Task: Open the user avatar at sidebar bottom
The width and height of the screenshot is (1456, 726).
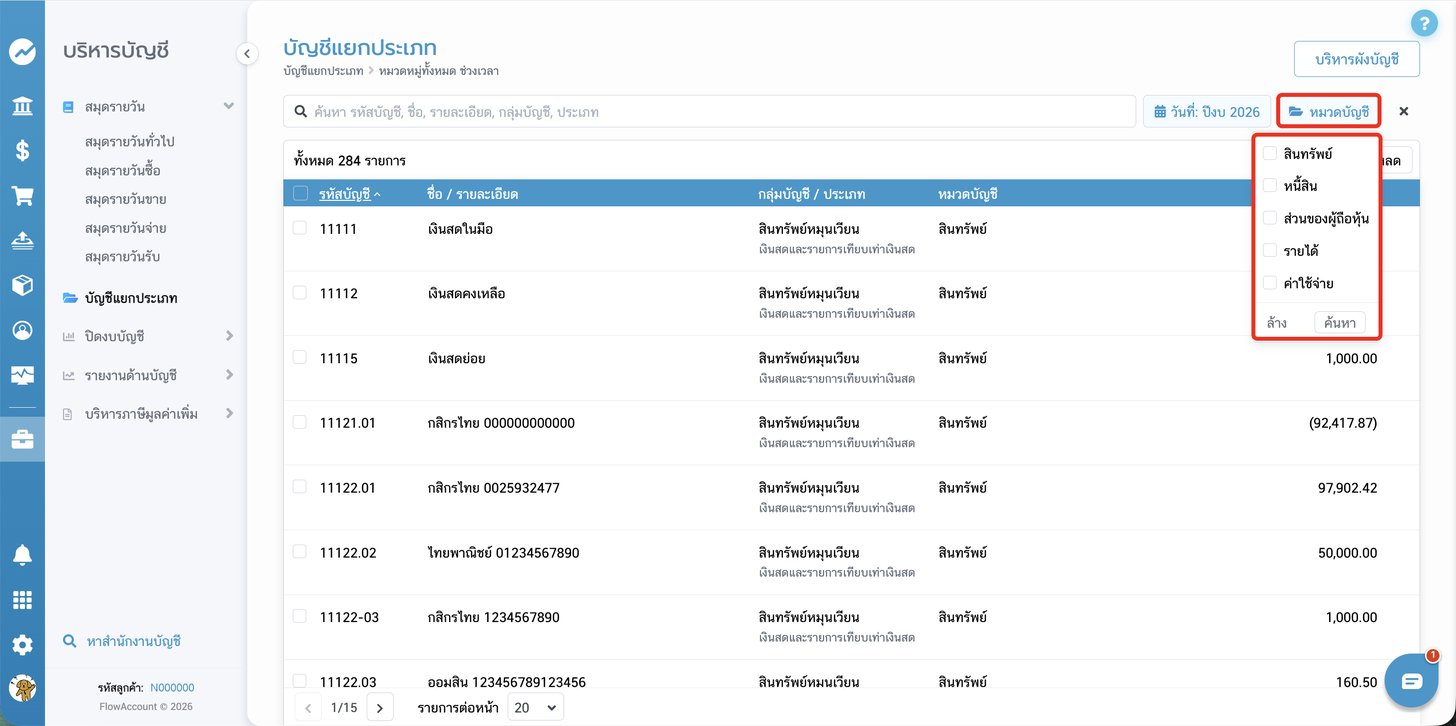Action: 22,688
